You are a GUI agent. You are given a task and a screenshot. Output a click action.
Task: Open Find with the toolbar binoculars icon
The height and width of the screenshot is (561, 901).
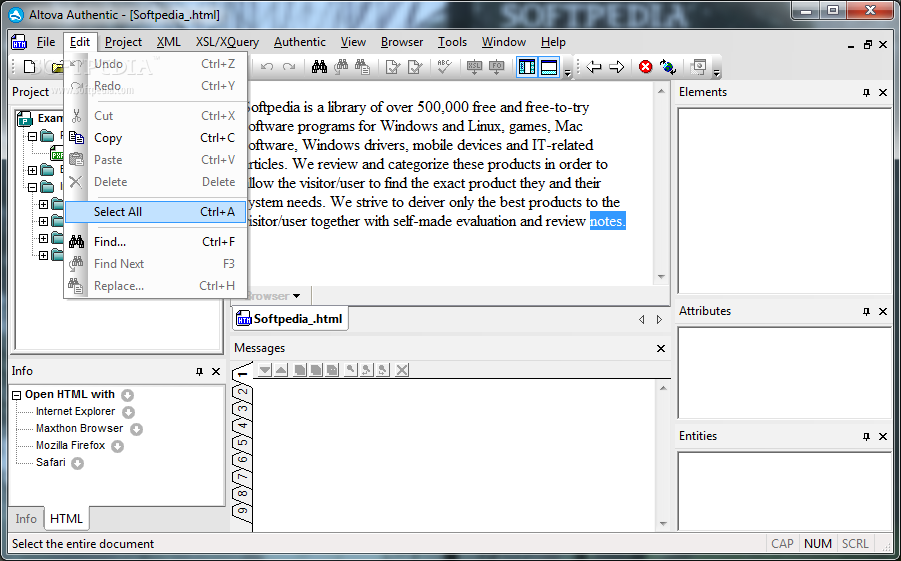tap(319, 67)
